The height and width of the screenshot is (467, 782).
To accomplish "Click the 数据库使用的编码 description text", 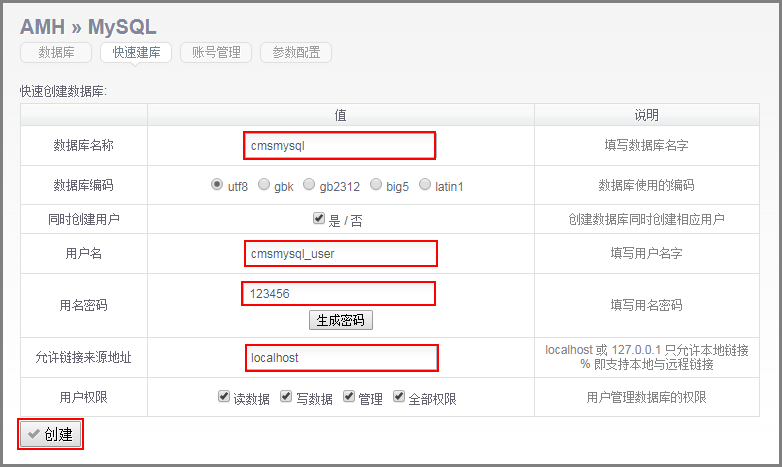I will point(647,185).
